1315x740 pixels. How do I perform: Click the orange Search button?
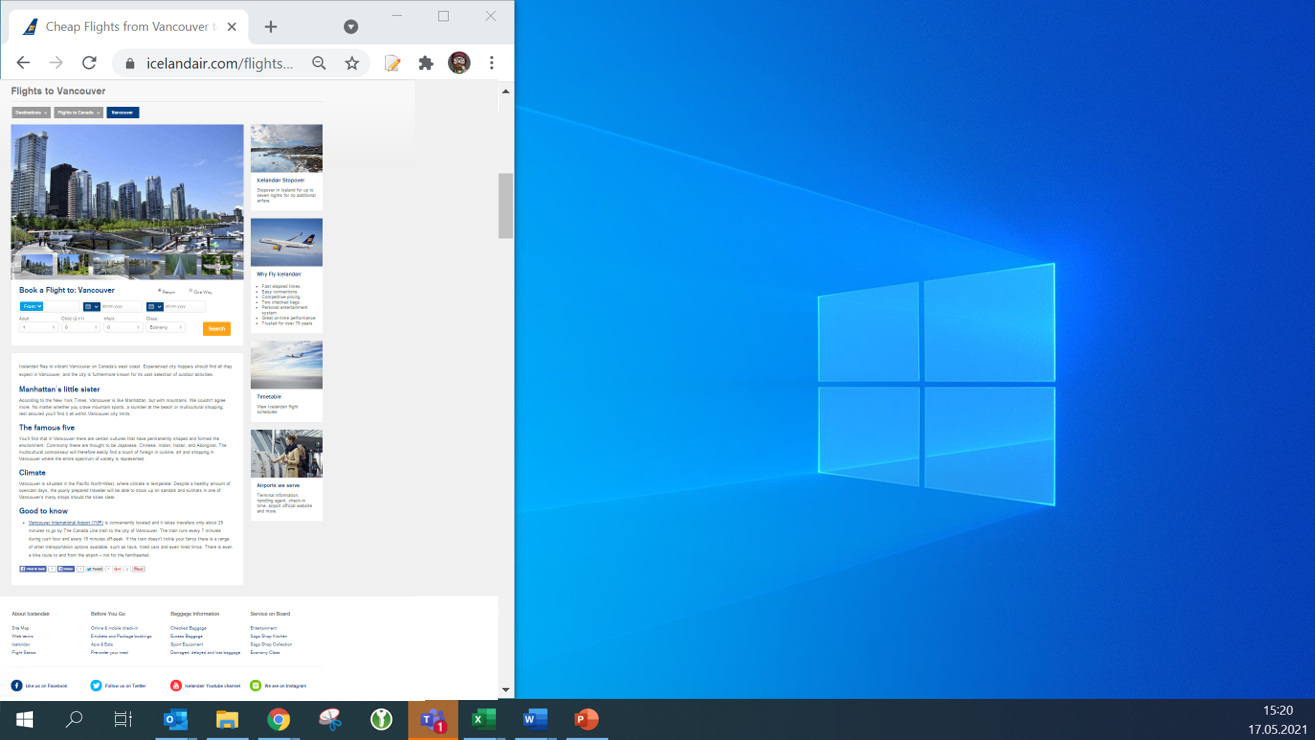(x=217, y=328)
